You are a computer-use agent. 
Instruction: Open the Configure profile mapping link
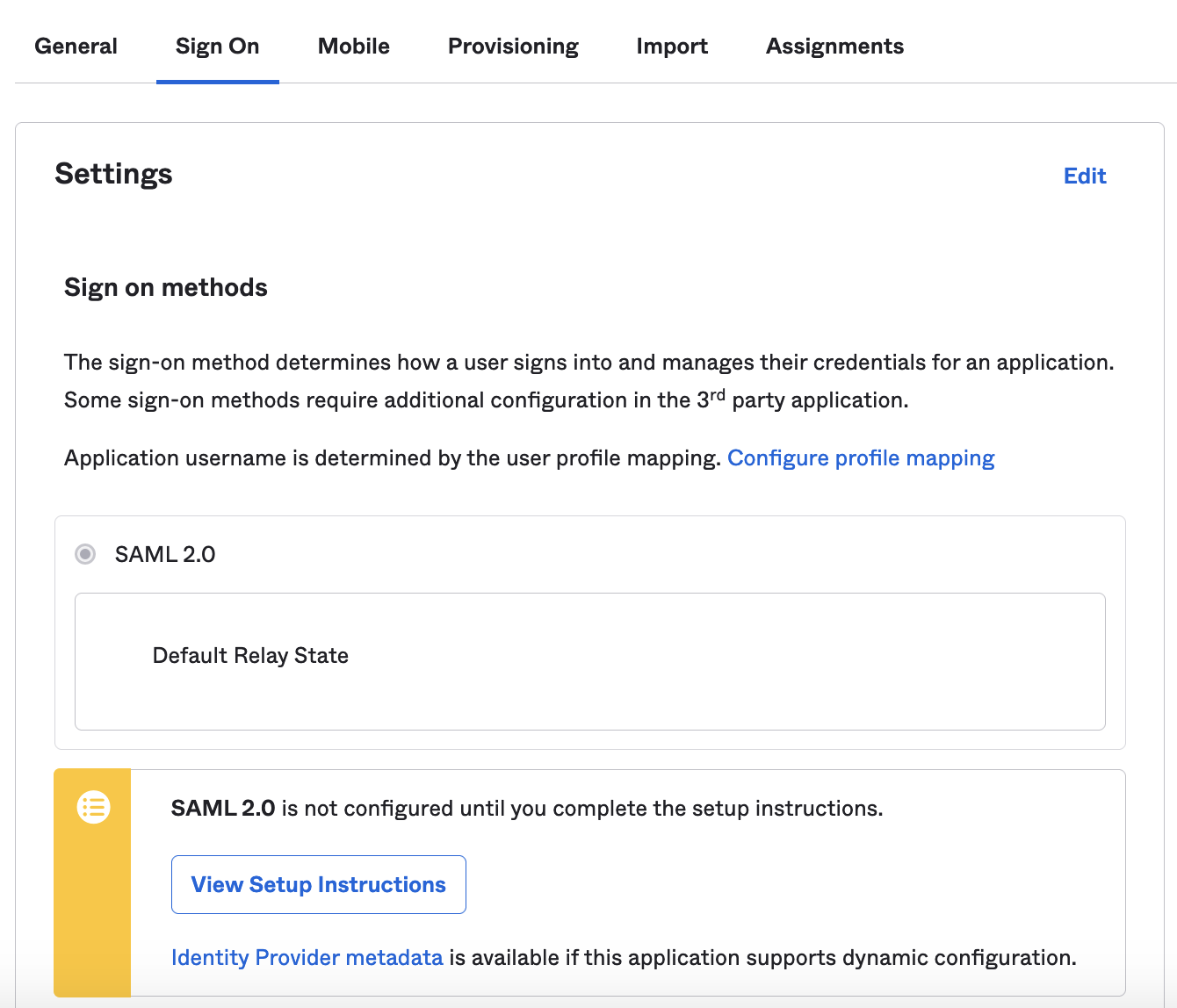pyautogui.click(x=860, y=458)
